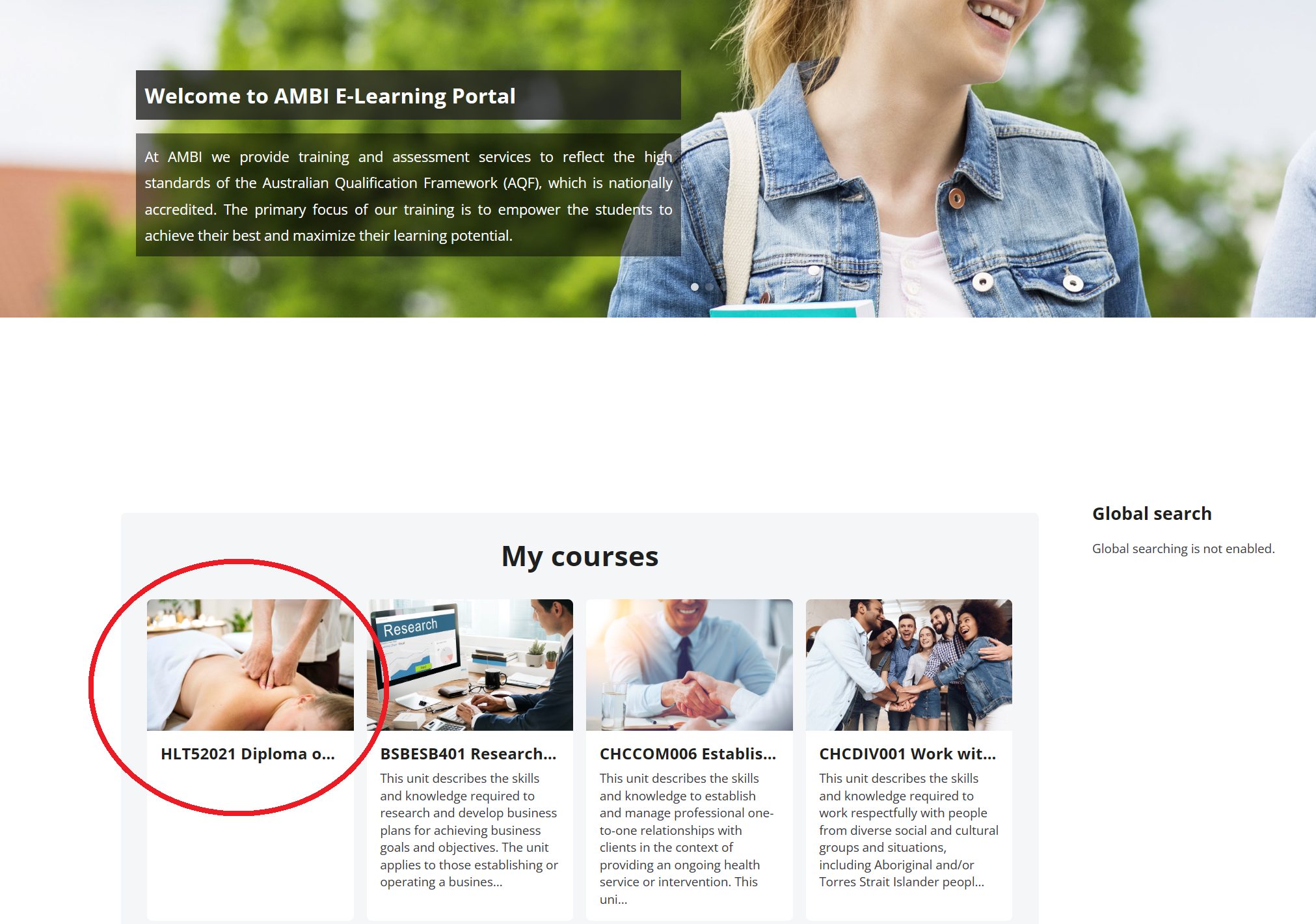The width and height of the screenshot is (1316, 924).
Task: Open CHCDIV001 Work with course link
Action: point(907,754)
